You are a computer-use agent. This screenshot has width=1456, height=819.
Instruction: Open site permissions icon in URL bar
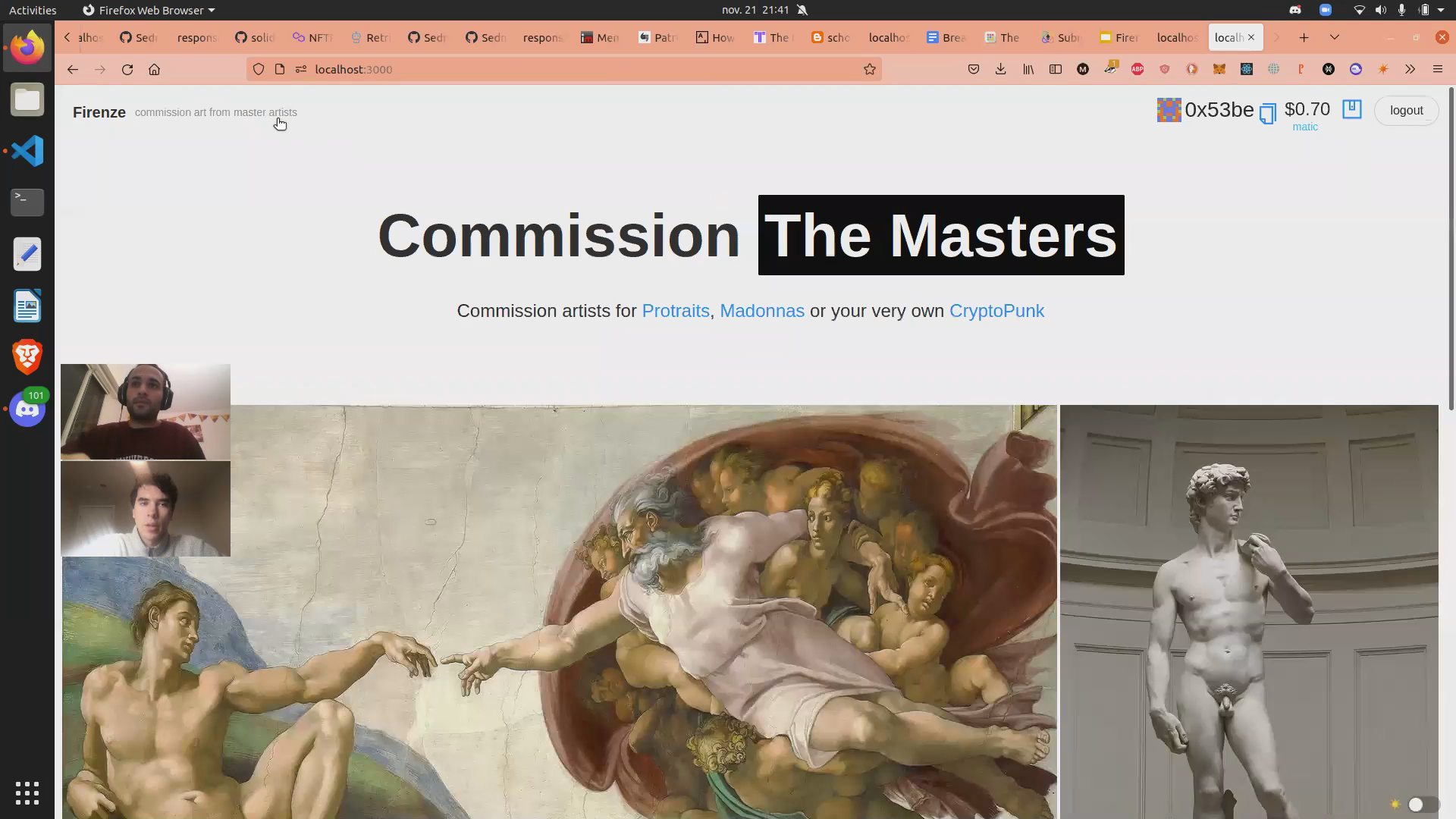pos(301,69)
